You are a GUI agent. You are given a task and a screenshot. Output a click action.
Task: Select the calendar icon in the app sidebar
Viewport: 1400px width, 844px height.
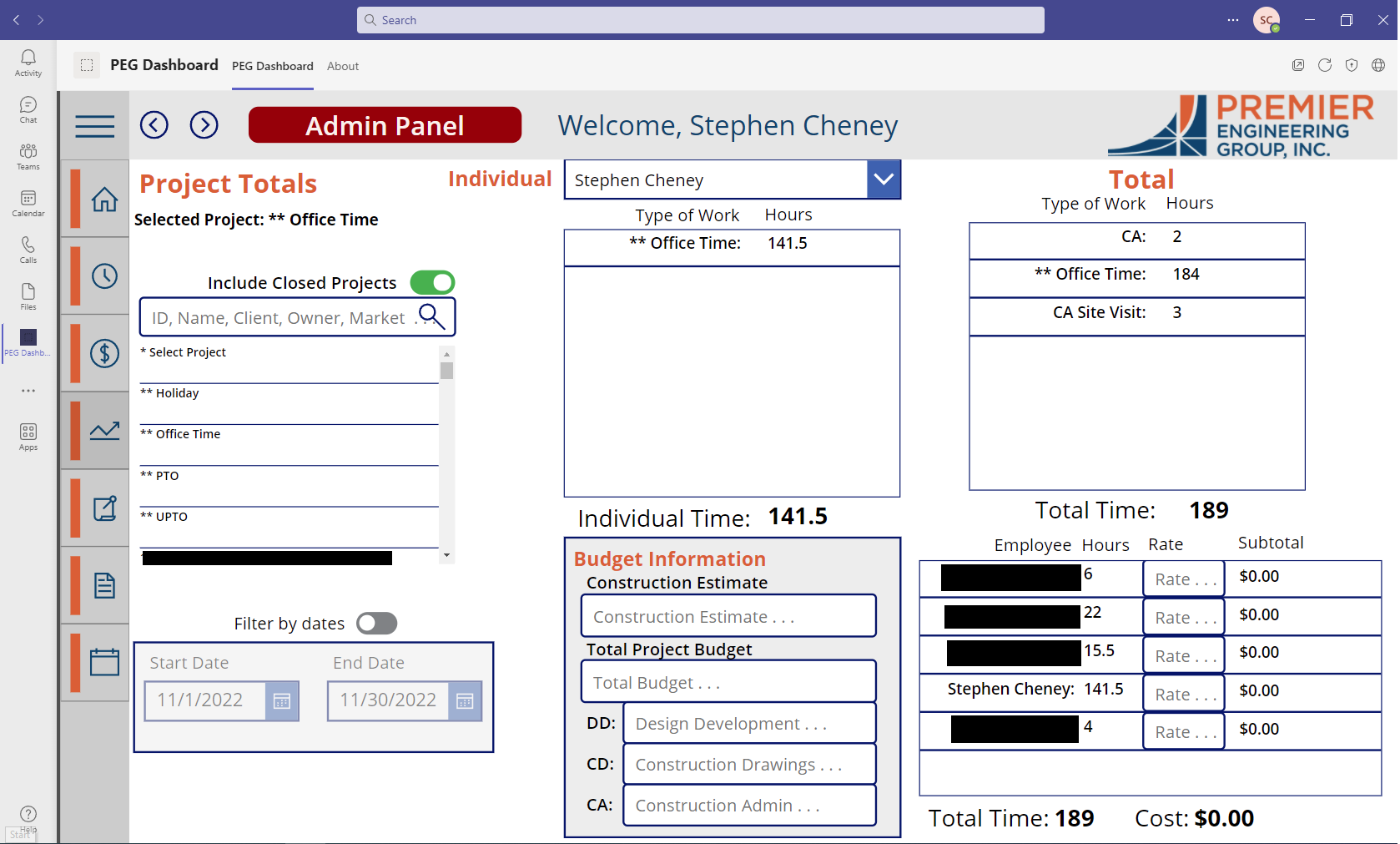pyautogui.click(x=105, y=661)
